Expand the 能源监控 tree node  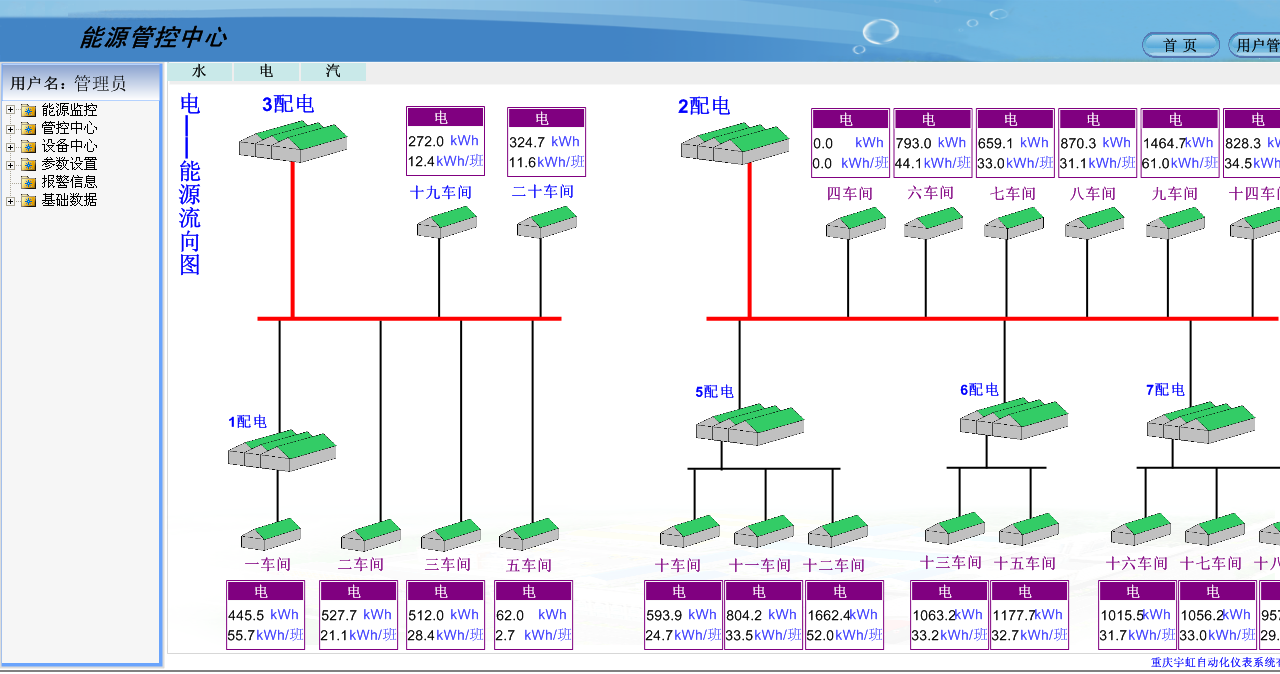[11, 110]
